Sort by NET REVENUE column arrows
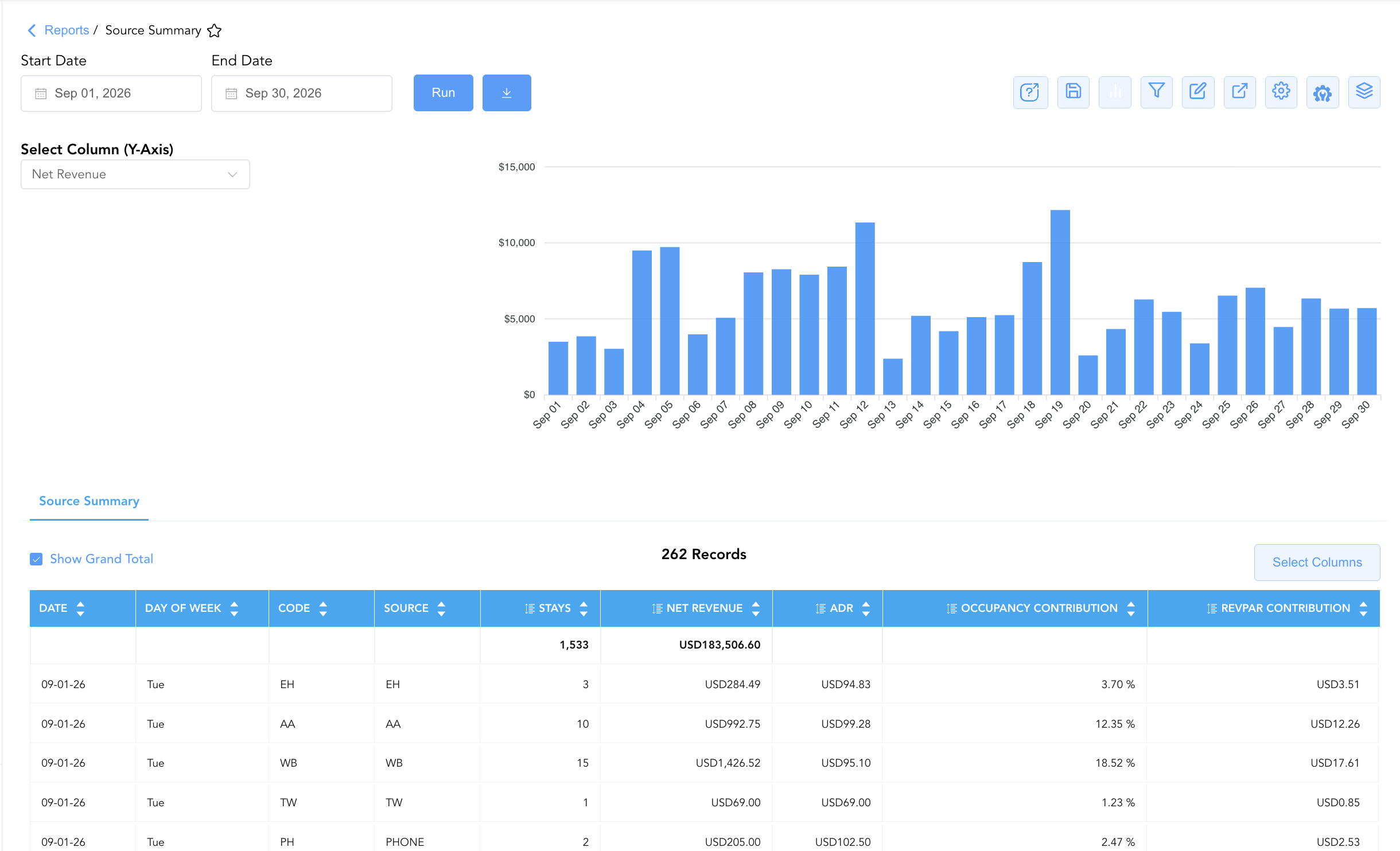This screenshot has height=851, width=1400. click(756, 608)
